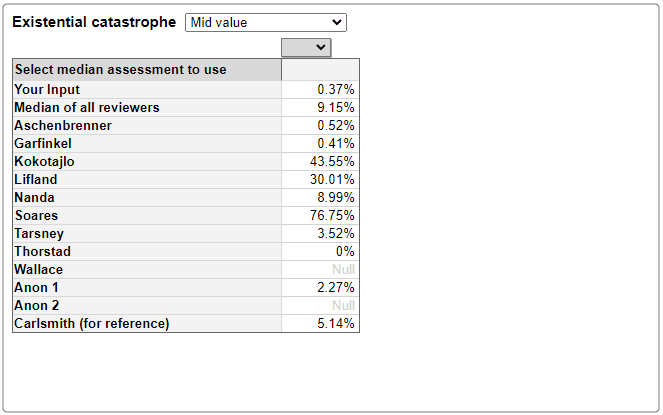Choose the Garfinkel assessment row

click(x=186, y=143)
